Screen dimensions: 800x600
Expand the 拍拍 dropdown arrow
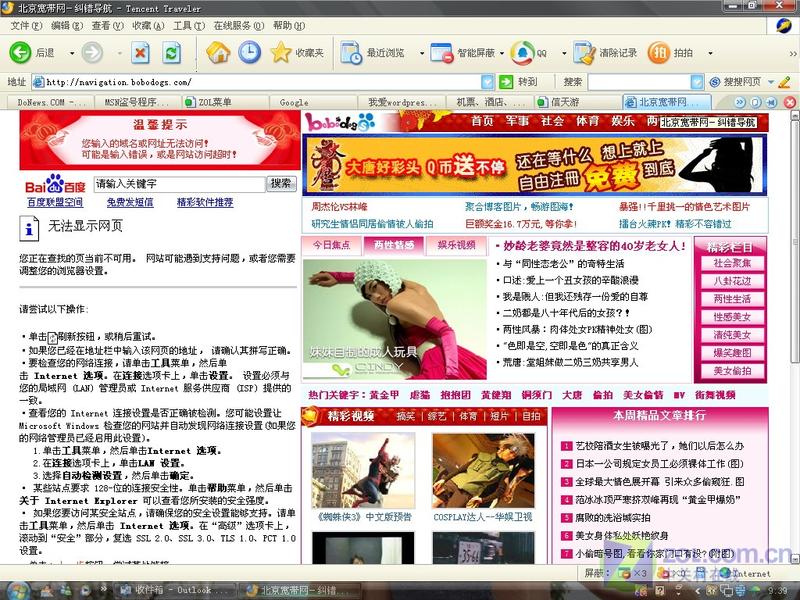click(x=710, y=53)
